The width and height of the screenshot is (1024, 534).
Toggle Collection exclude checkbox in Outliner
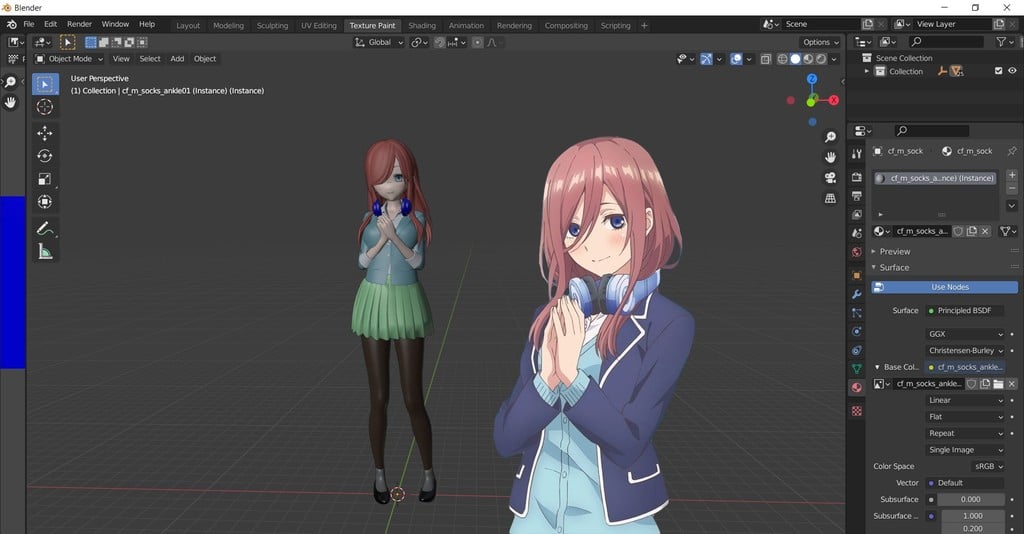[x=998, y=71]
